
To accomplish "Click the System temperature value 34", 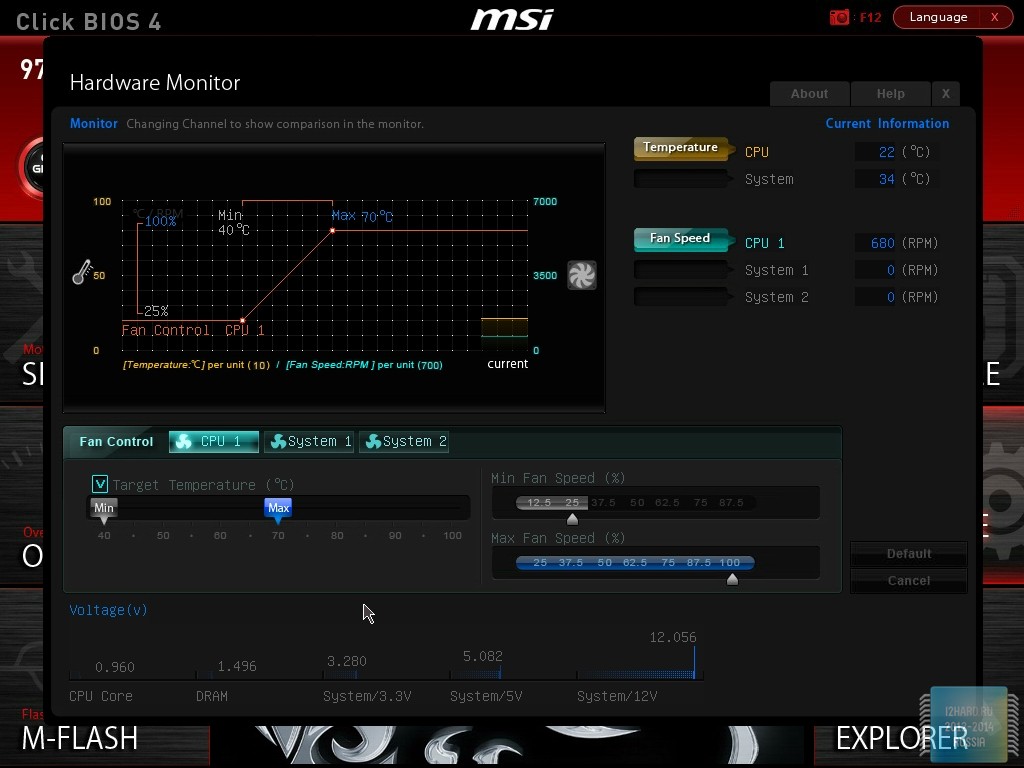I will coord(886,179).
